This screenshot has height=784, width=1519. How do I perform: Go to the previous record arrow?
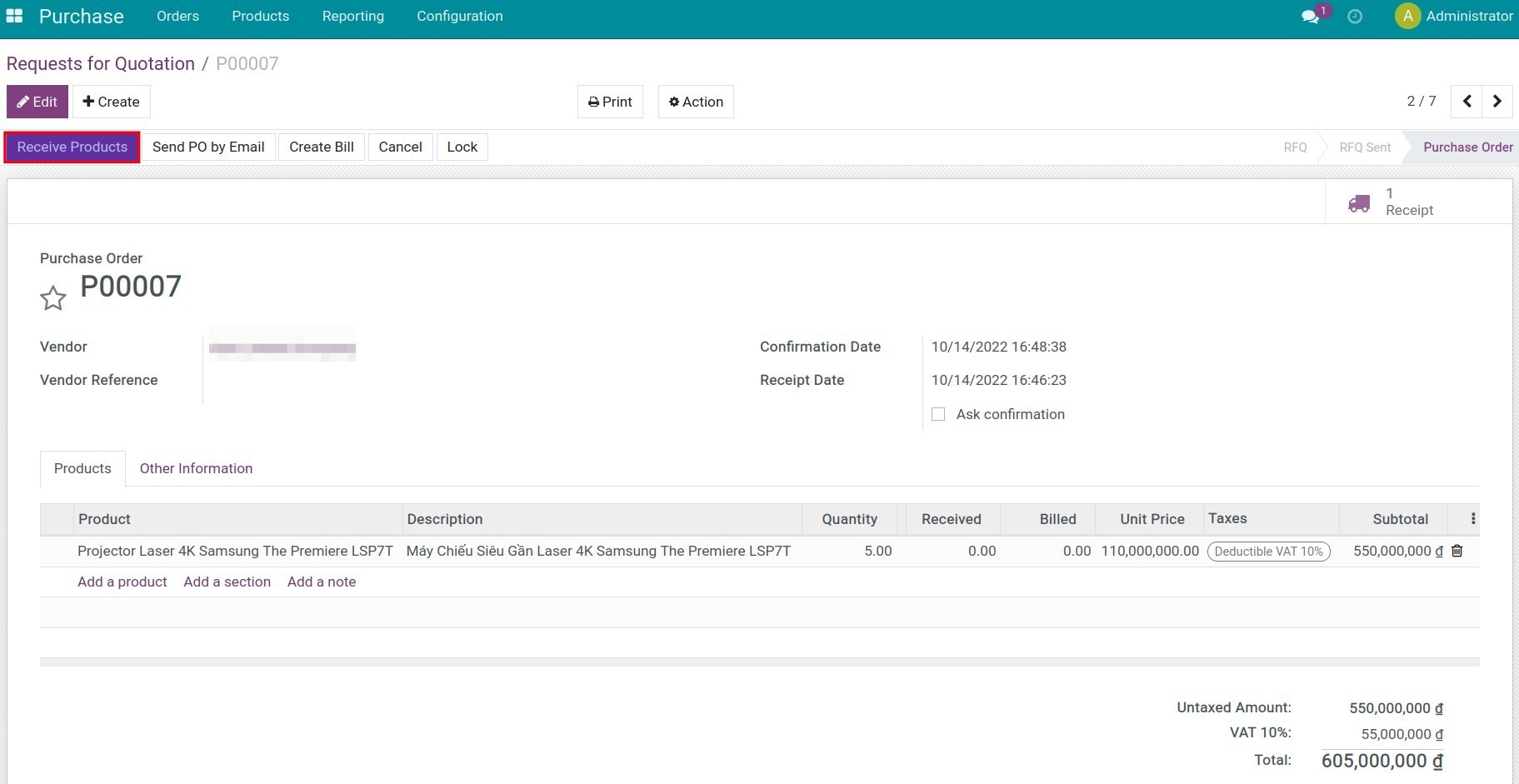point(1467,102)
